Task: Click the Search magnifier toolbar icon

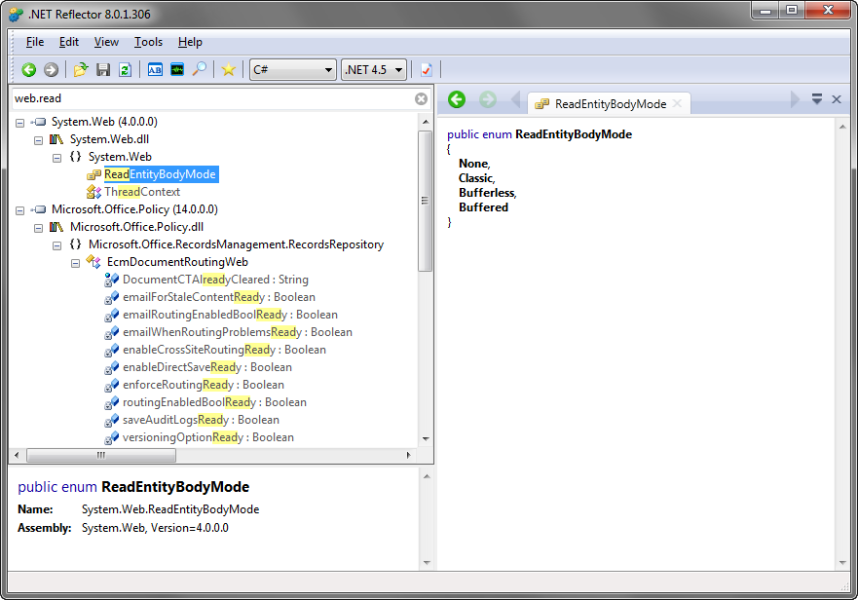Action: (199, 69)
